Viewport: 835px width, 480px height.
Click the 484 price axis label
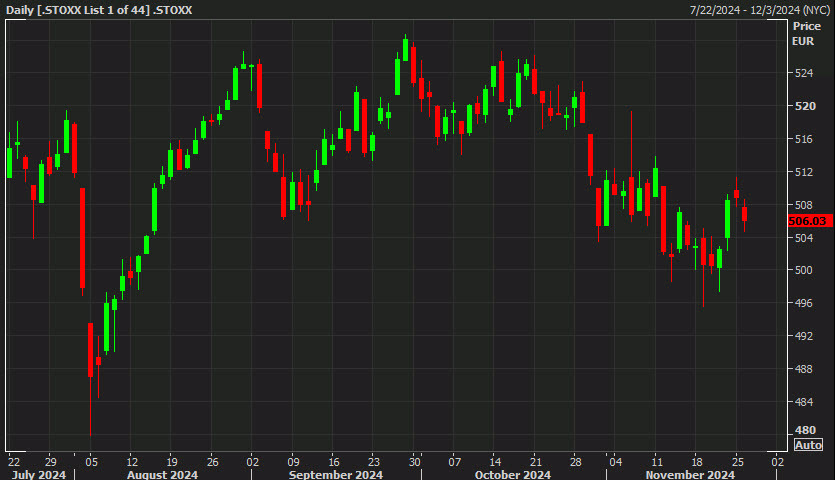(804, 402)
